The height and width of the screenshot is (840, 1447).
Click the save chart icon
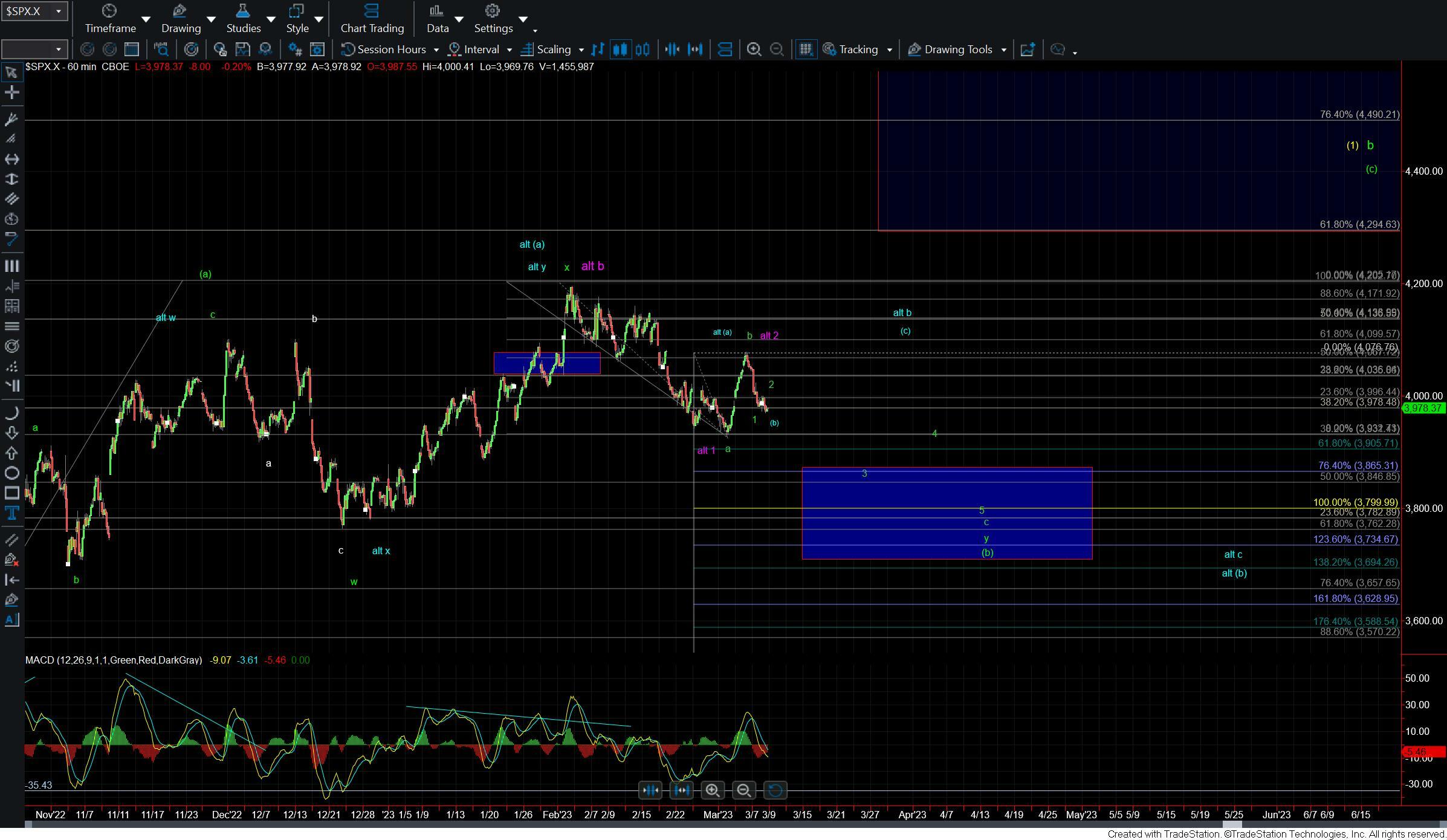[242, 50]
